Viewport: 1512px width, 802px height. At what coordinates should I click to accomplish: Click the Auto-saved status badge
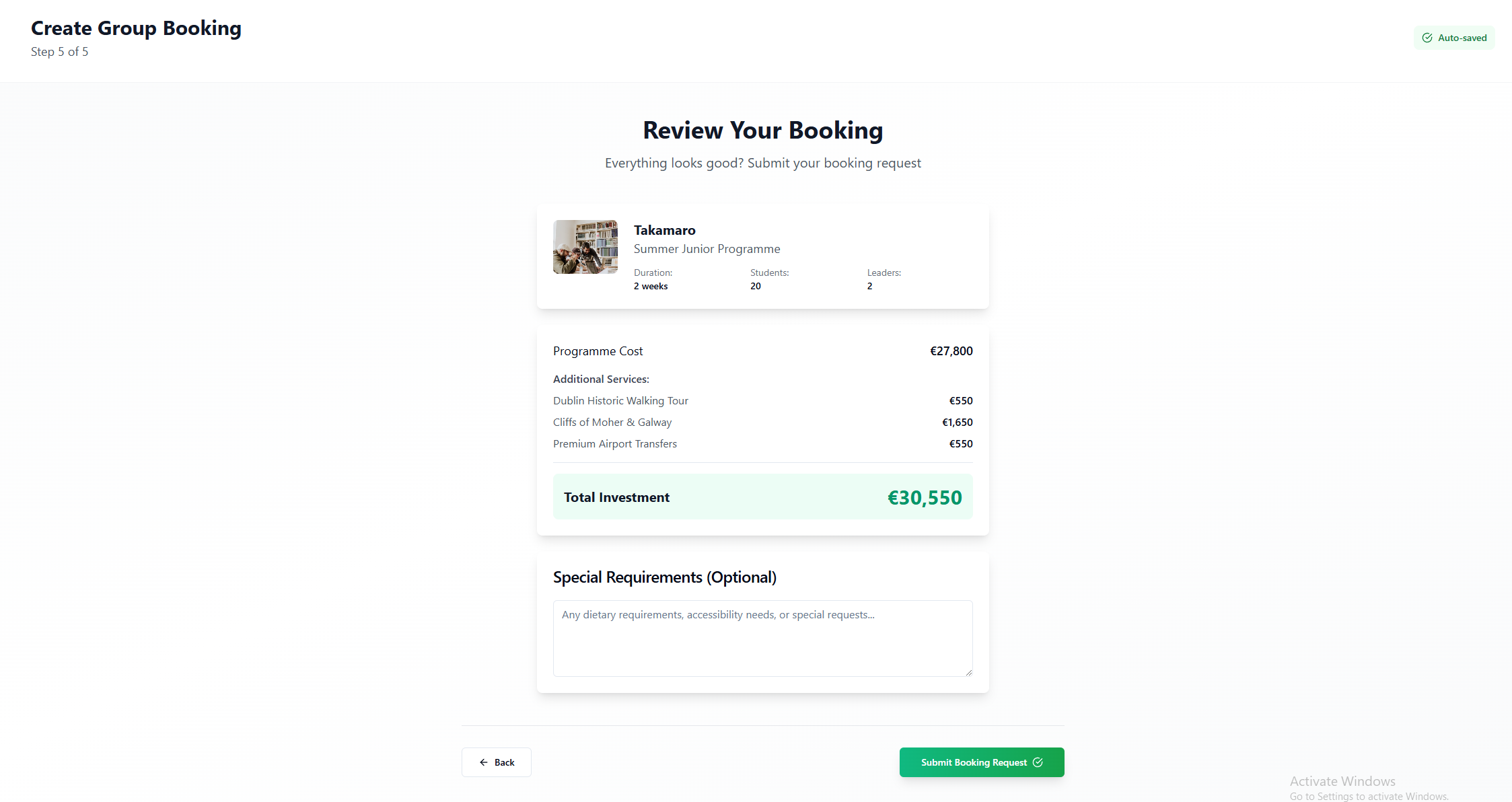tap(1454, 38)
